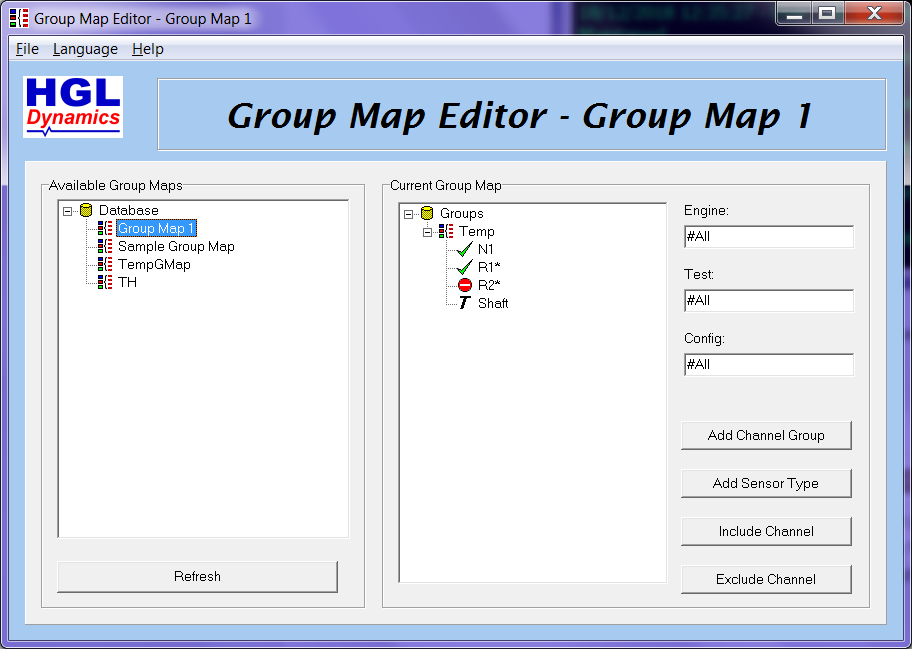Click the Add Sensor Type button
Image resolution: width=912 pixels, height=649 pixels.
[x=766, y=483]
